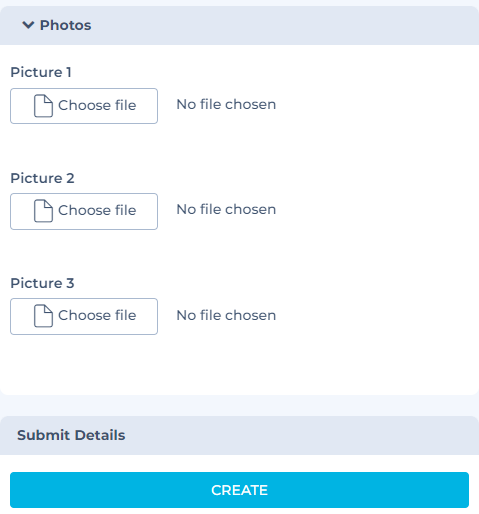Collapse the Photos section chevron

(28, 25)
